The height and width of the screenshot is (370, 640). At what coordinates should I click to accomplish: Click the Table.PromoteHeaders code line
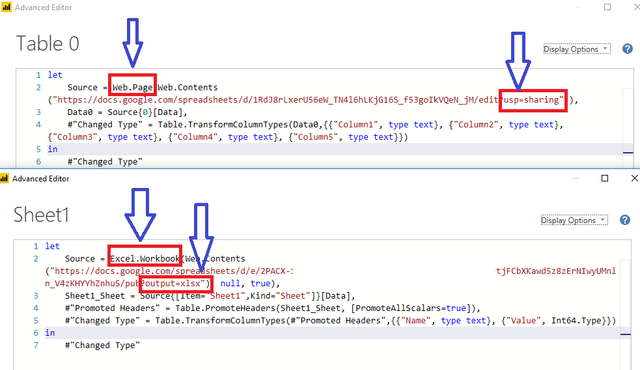(273, 308)
